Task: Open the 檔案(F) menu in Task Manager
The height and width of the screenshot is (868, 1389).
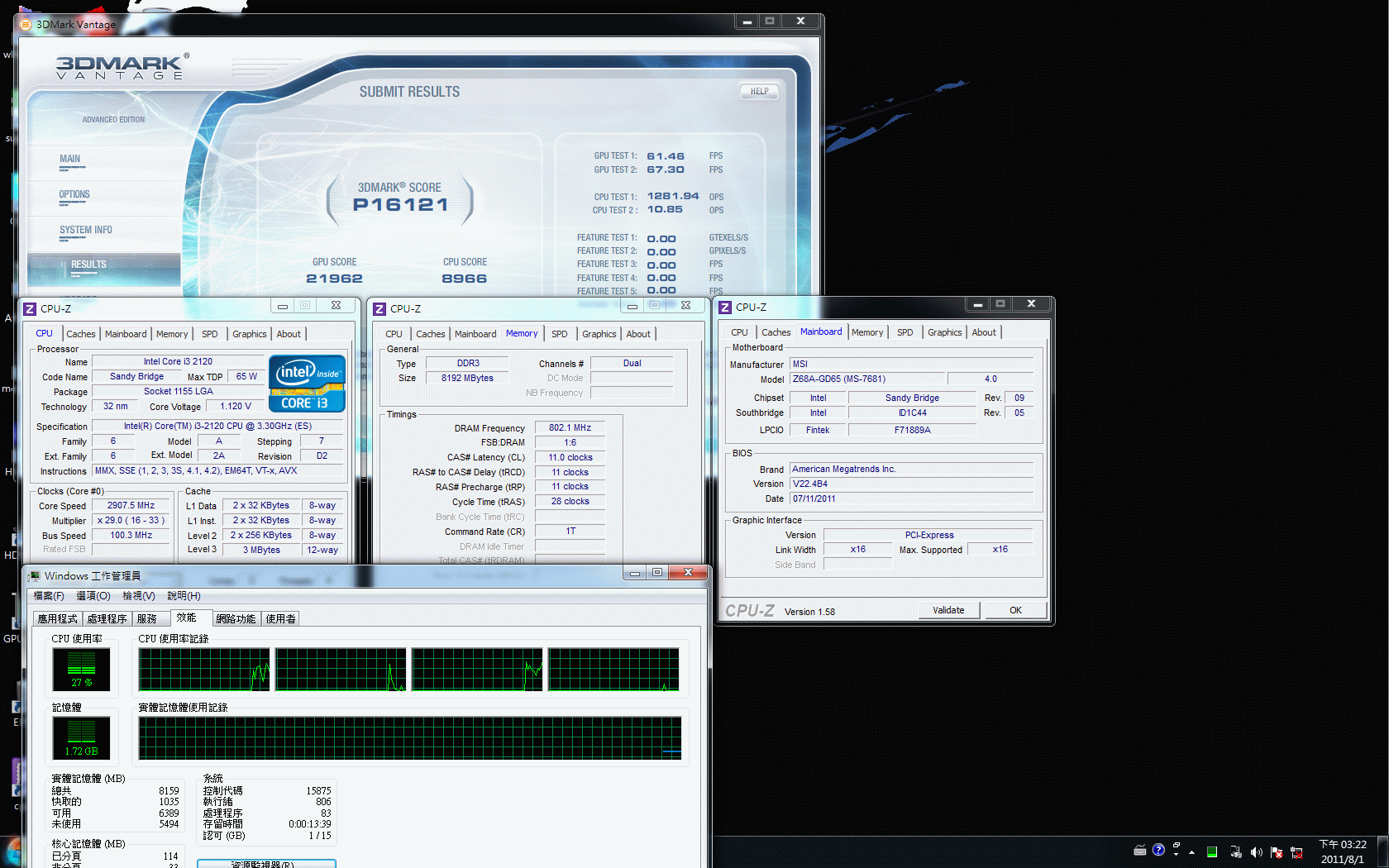Action: pyautogui.click(x=49, y=596)
